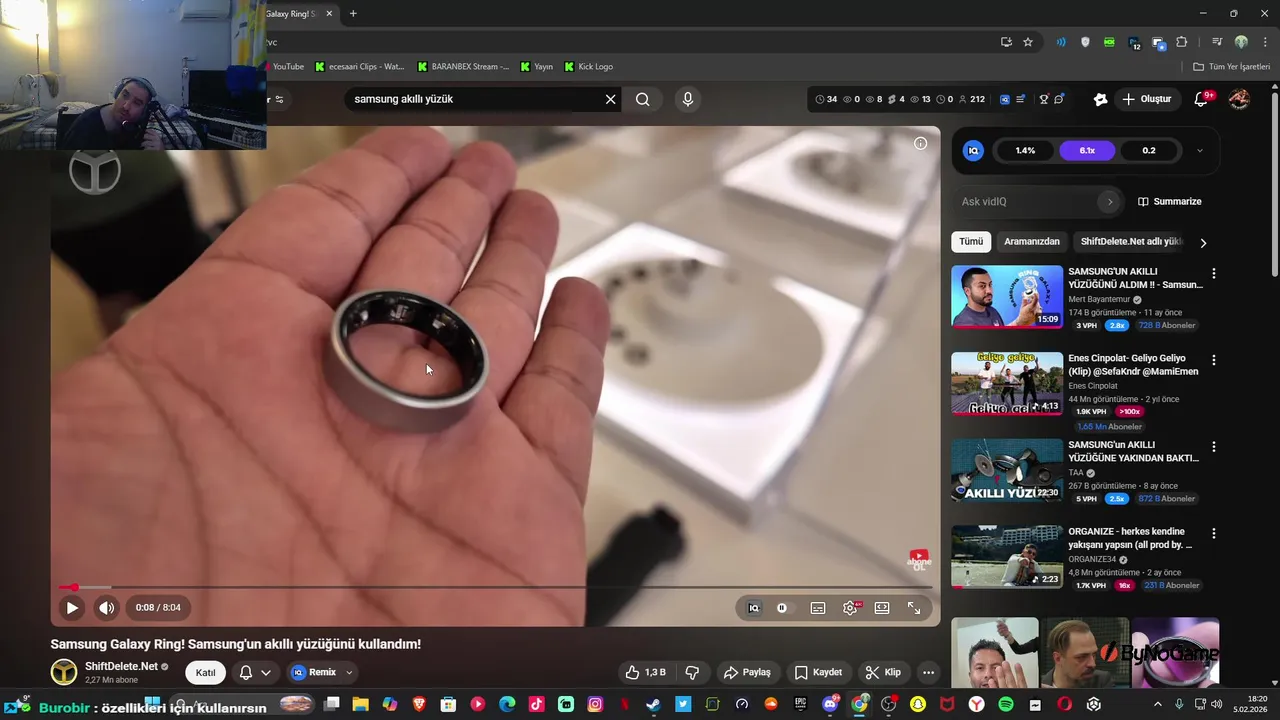
Task: Click the info card icon on video
Action: (x=920, y=143)
